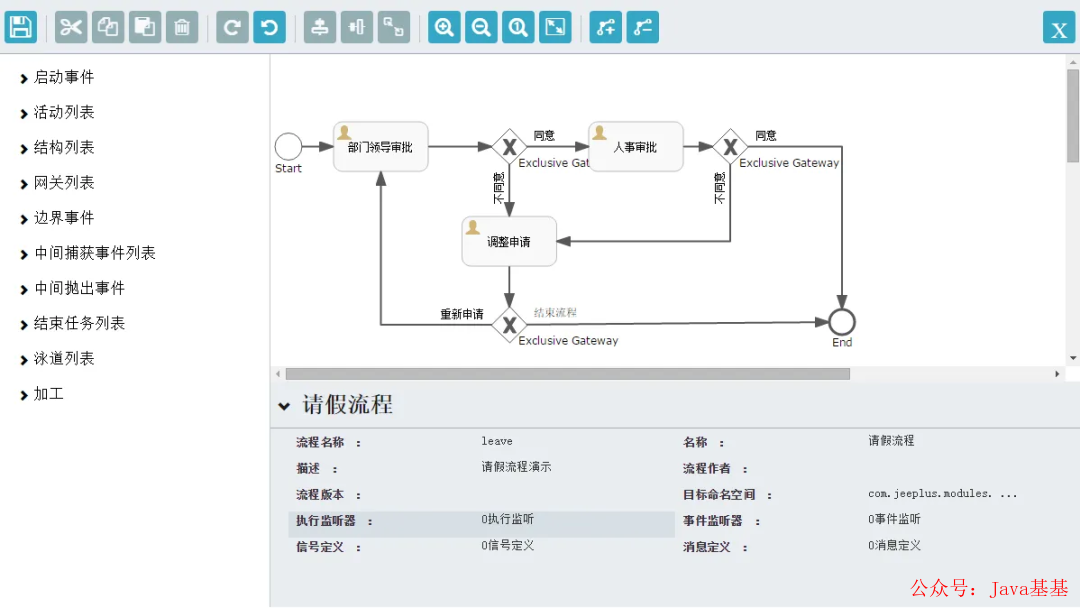Select the End event circle

(842, 322)
